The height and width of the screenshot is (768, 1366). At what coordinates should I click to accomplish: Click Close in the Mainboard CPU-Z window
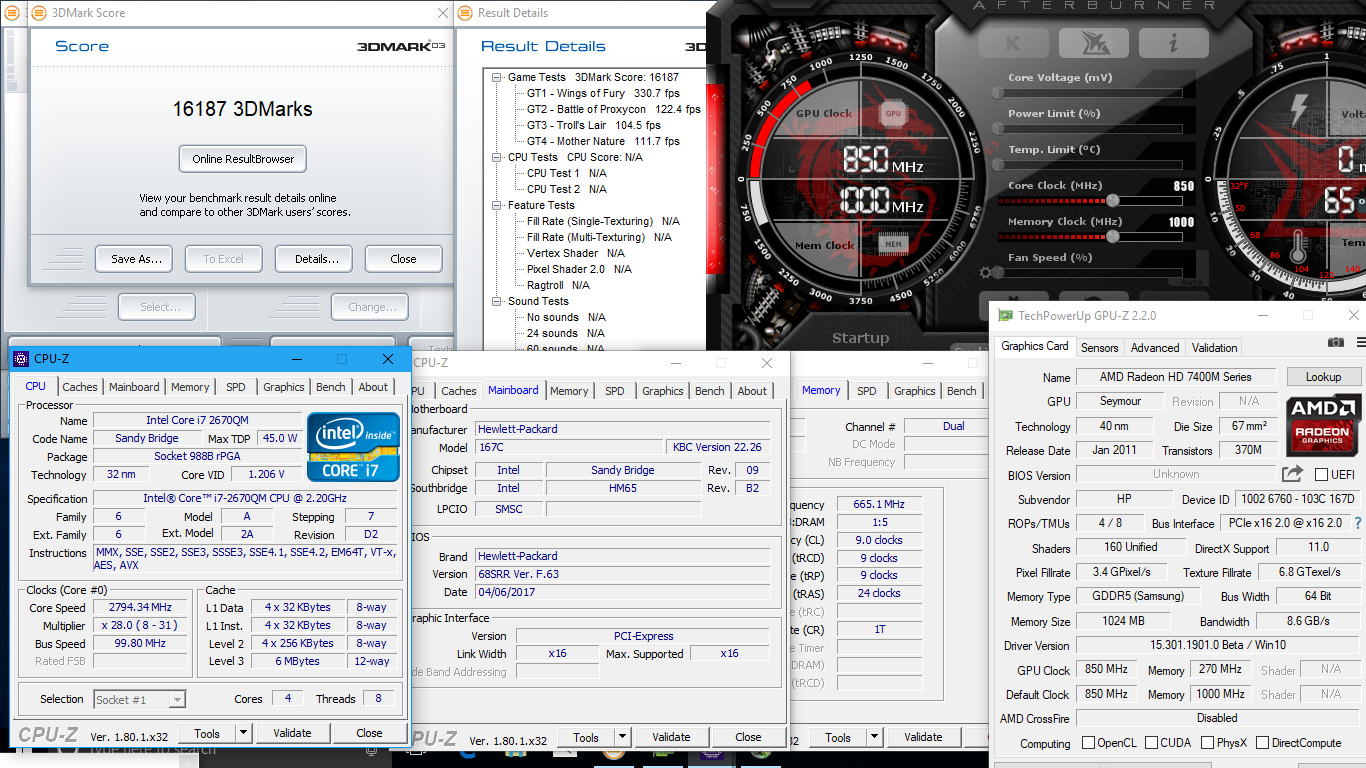click(x=748, y=738)
